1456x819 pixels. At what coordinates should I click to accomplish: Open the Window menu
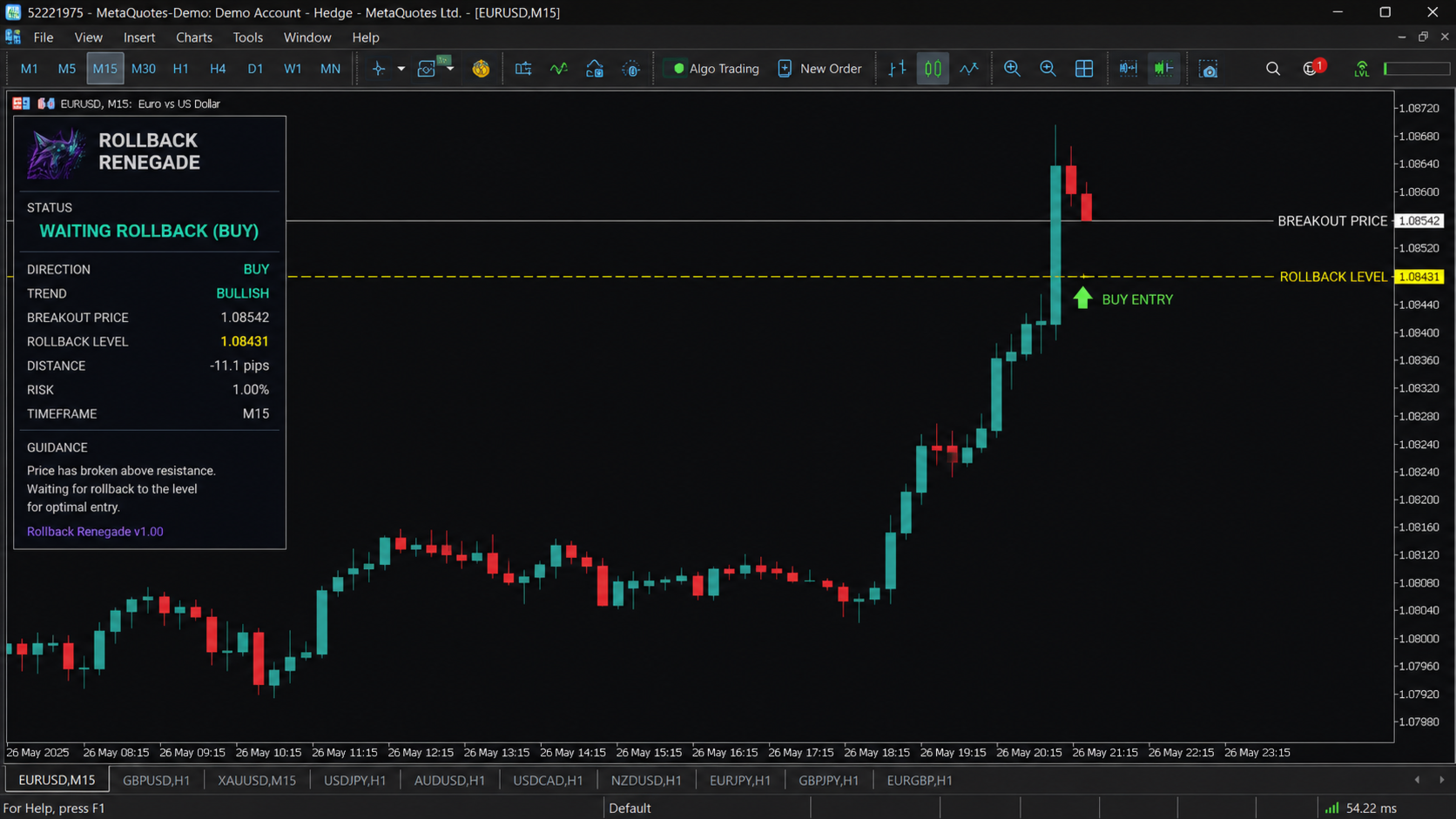pos(307,37)
